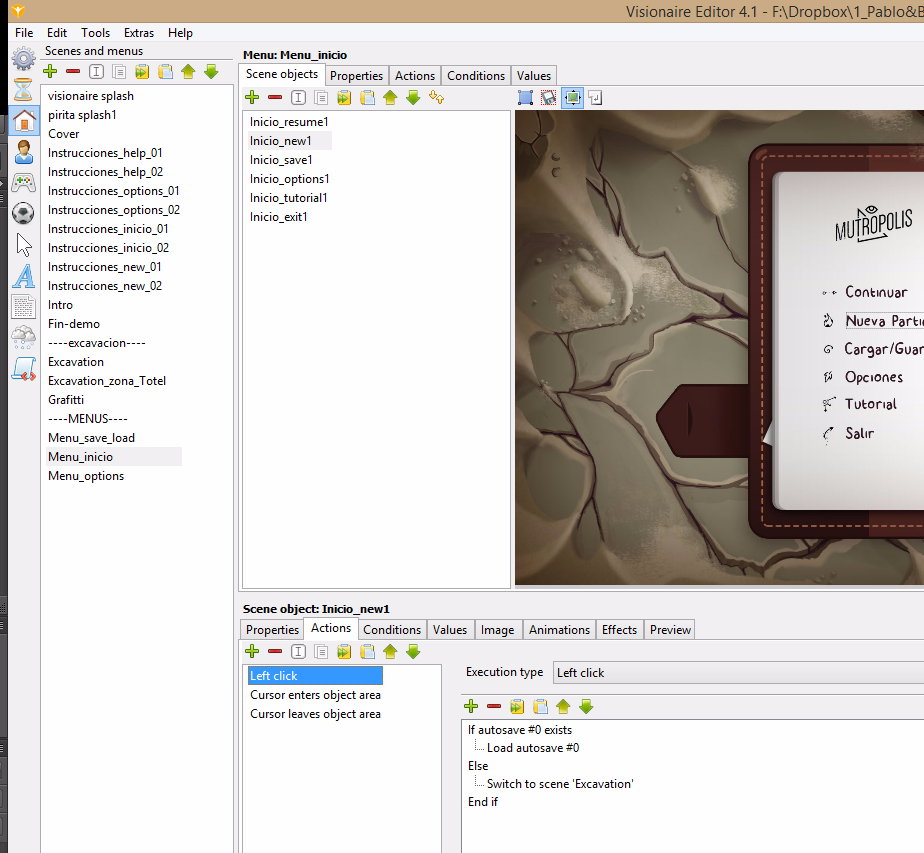Click the rename icon above the Inicio_new1 actions list
924x853 pixels.
(298, 652)
